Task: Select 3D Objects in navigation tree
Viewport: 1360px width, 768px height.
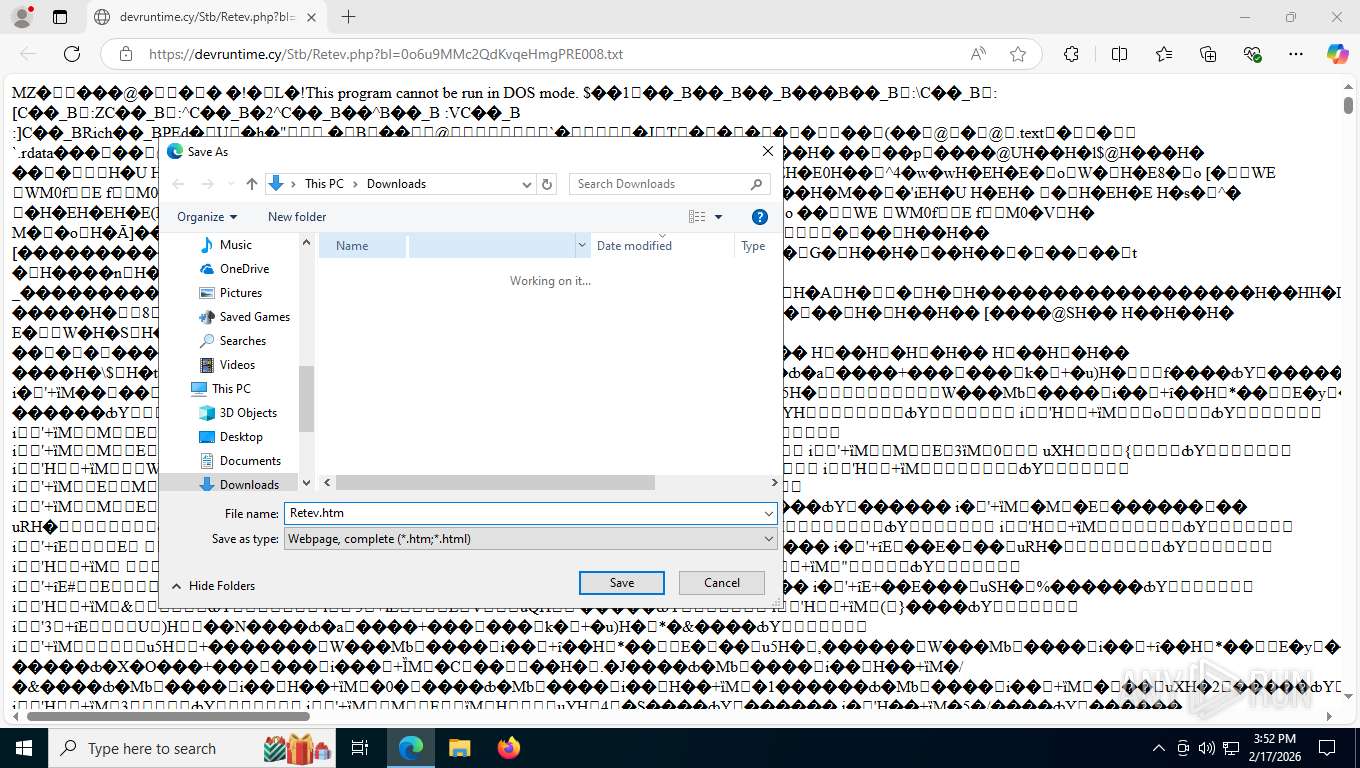Action: (248, 413)
